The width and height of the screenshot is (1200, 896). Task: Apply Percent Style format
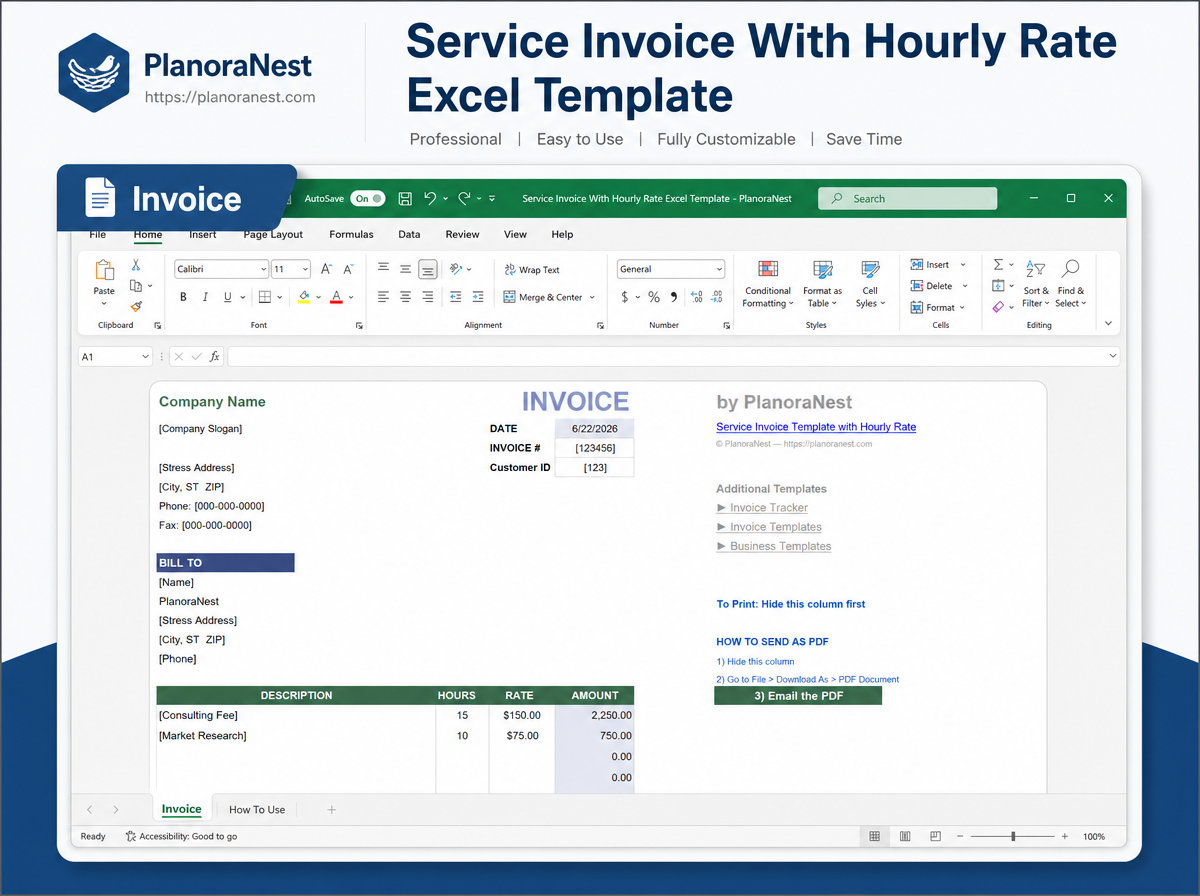pyautogui.click(x=654, y=297)
